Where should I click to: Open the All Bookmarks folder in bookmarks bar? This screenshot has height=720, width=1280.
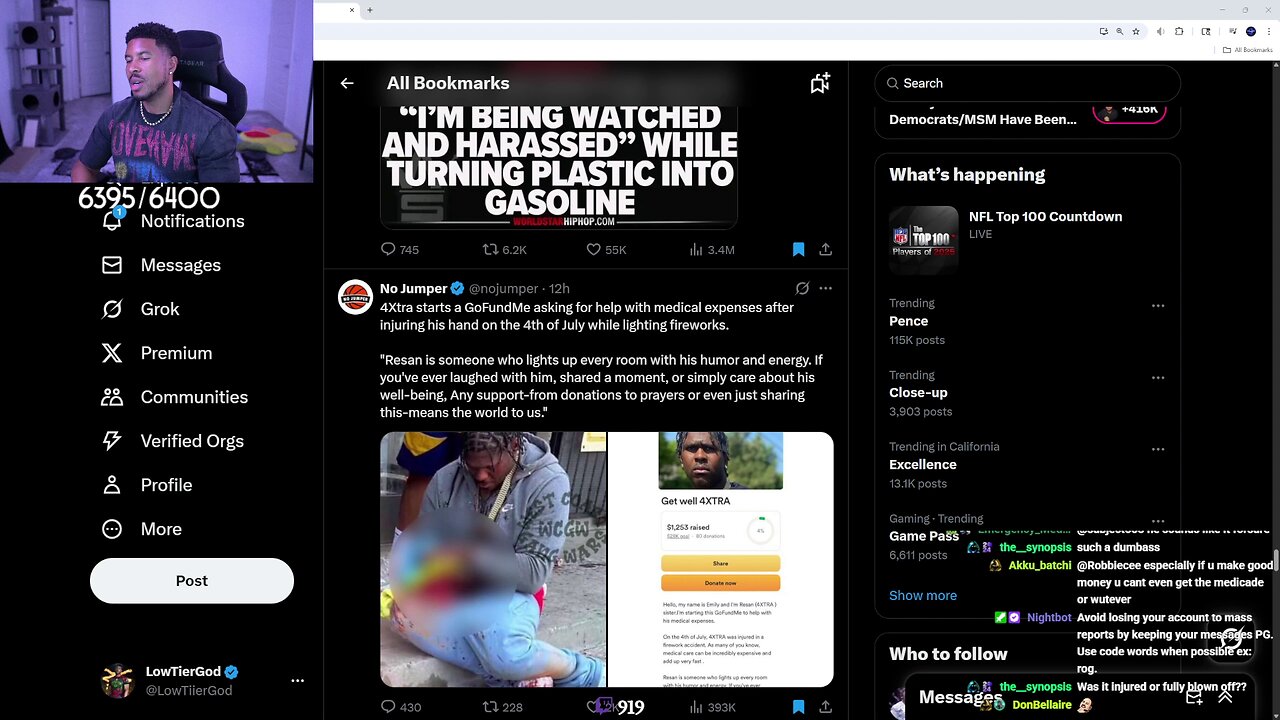(1247, 50)
